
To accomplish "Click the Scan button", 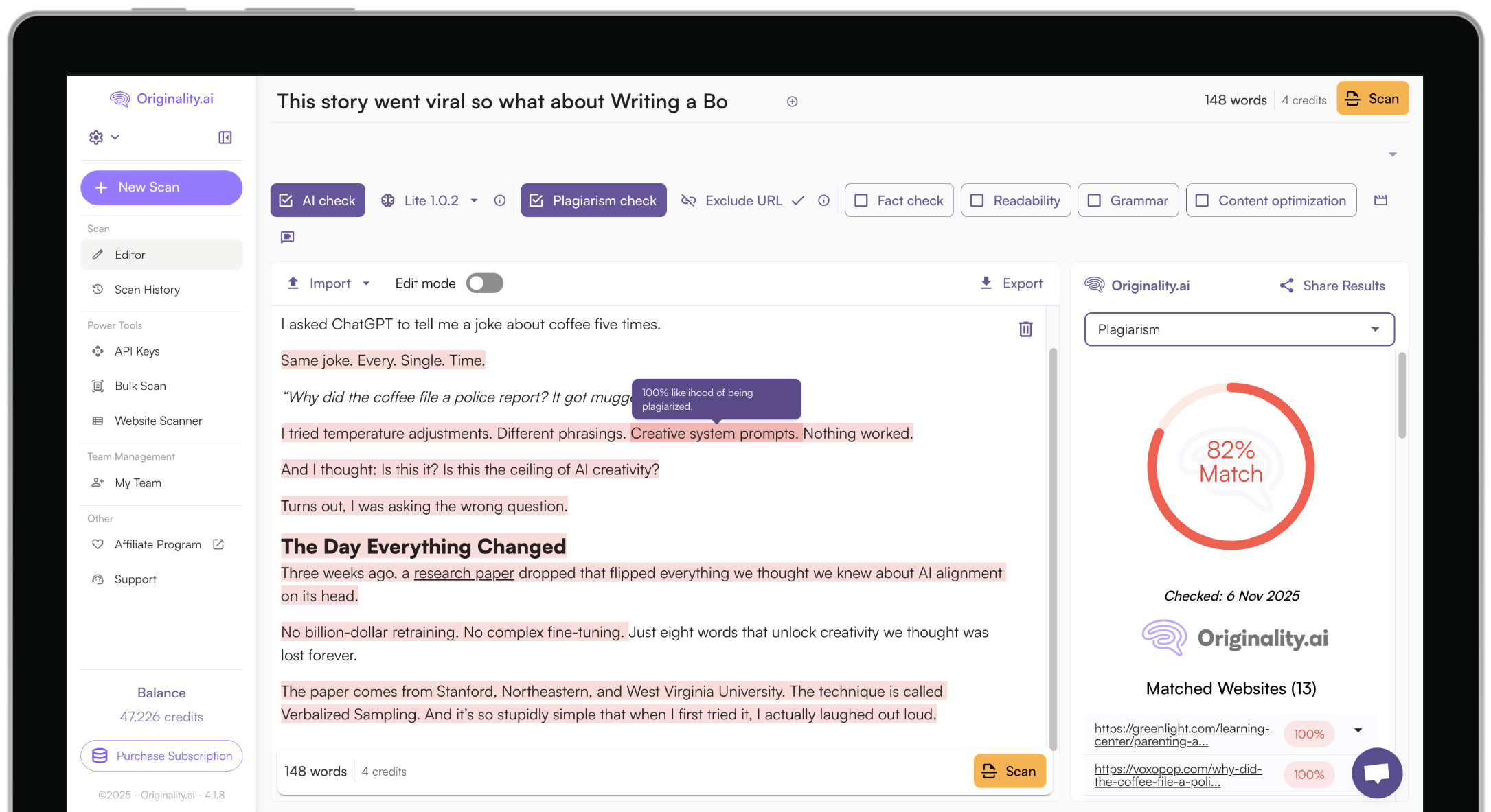I will (1372, 97).
